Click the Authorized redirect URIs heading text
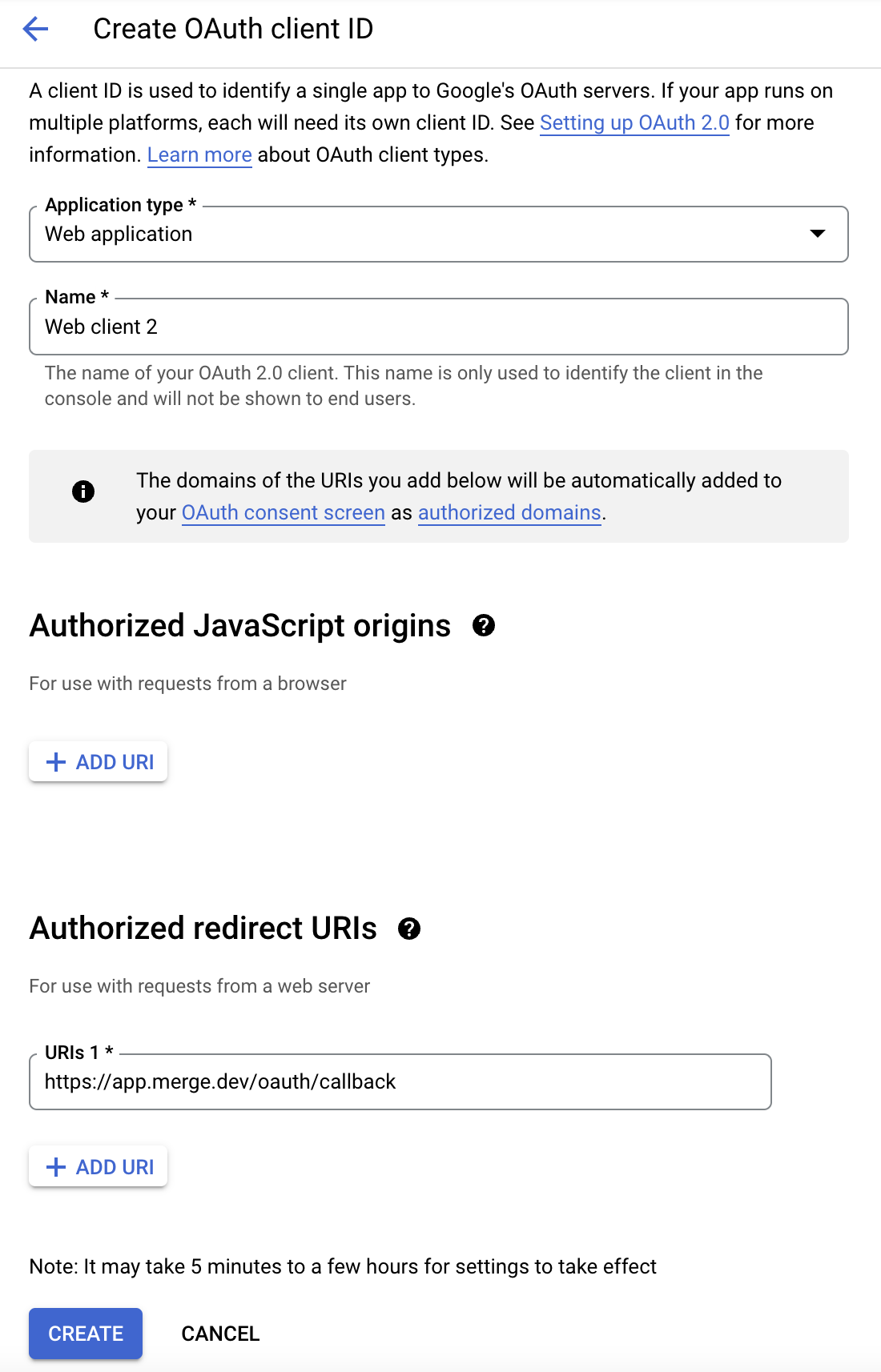Screen dimensions: 881x1372 (x=203, y=929)
